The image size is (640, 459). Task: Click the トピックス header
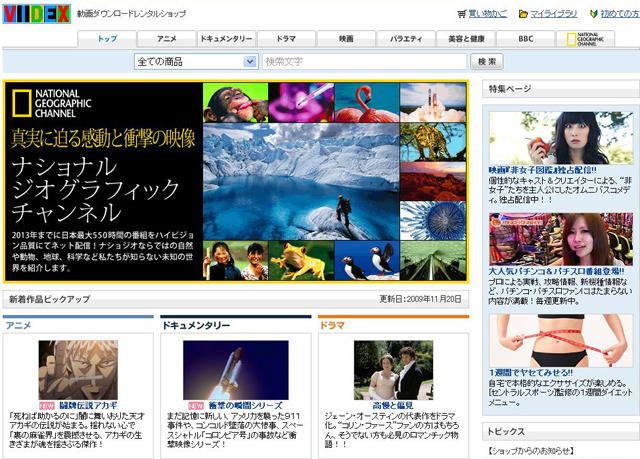pos(561,431)
